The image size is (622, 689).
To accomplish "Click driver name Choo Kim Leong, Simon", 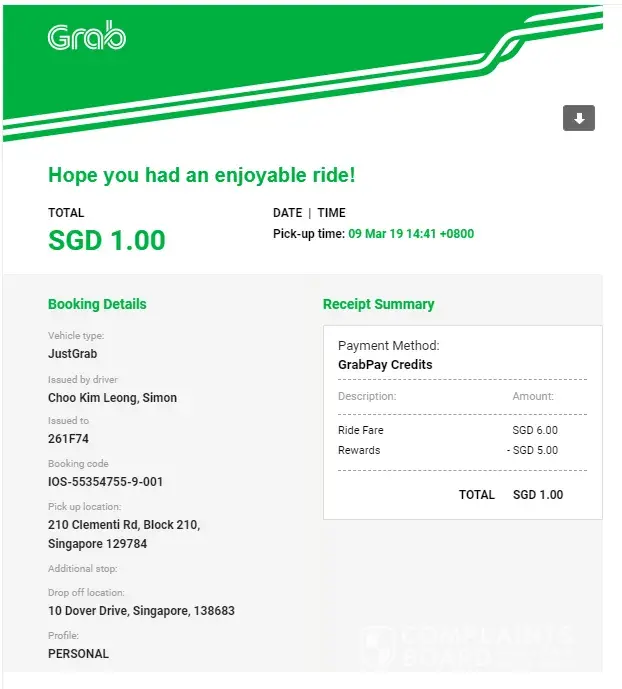I will (x=112, y=398).
